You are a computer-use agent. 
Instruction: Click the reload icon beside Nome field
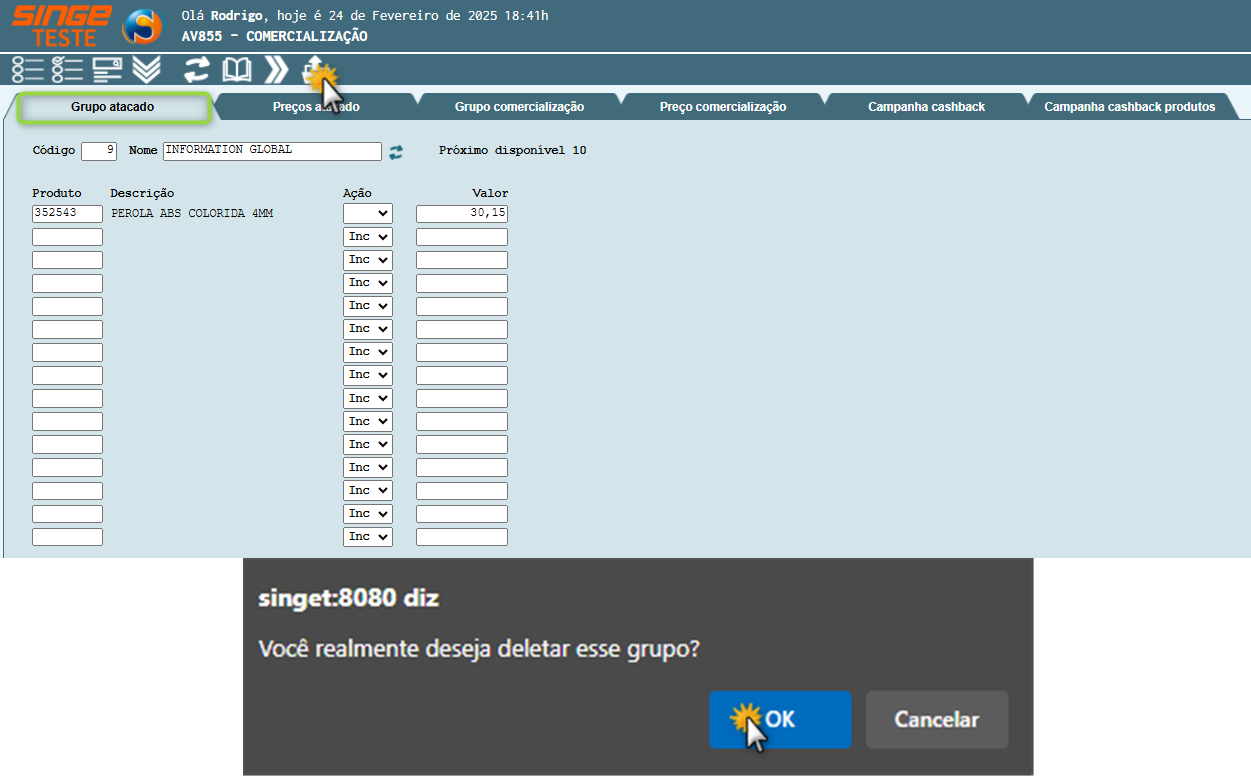(x=396, y=152)
